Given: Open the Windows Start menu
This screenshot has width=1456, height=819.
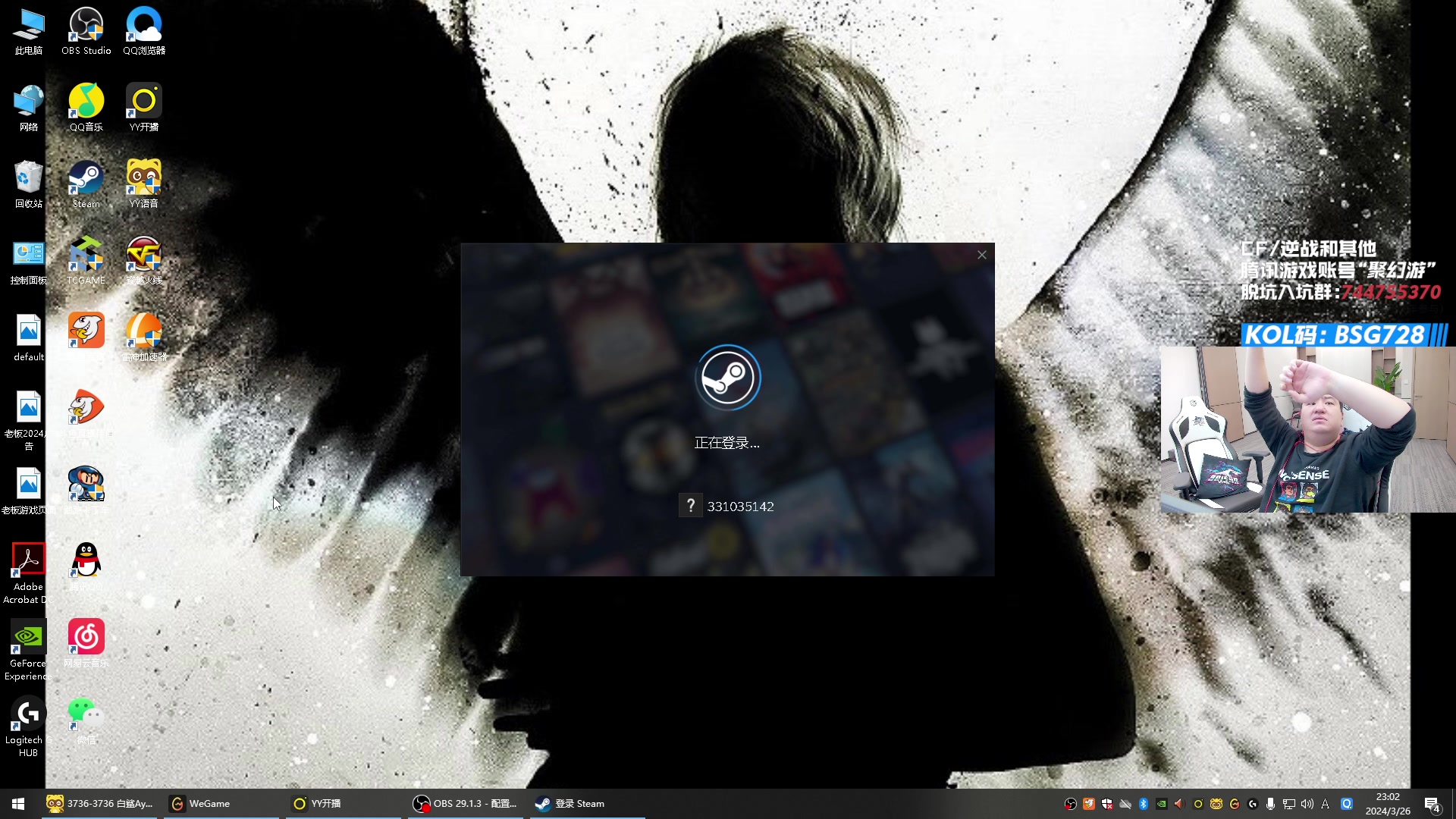Looking at the screenshot, I should tap(18, 804).
